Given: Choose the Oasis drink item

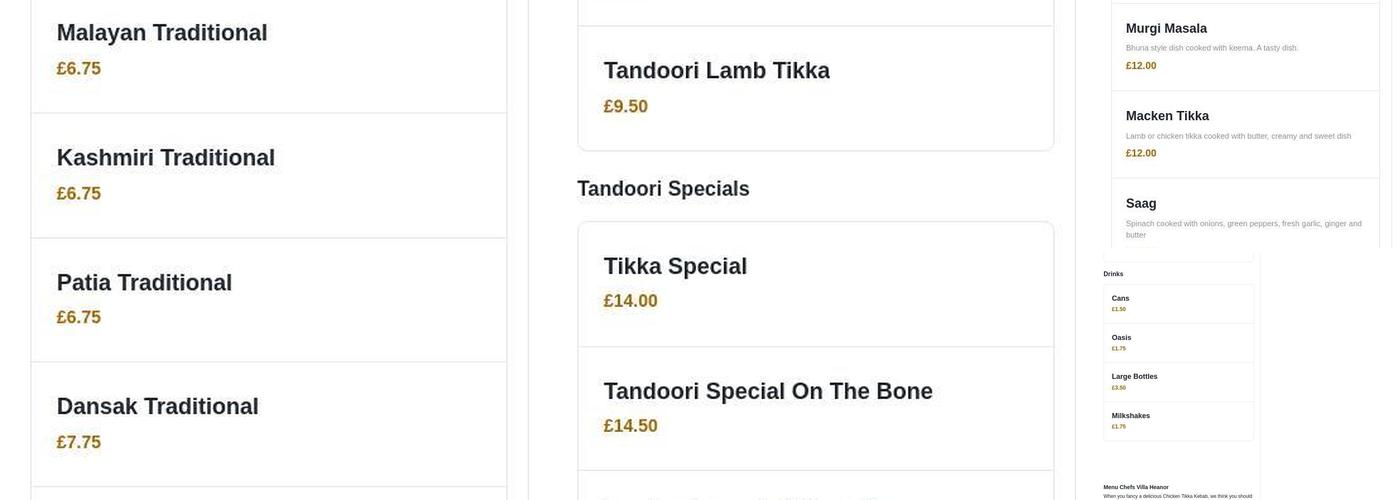Looking at the screenshot, I should click(x=1121, y=338).
